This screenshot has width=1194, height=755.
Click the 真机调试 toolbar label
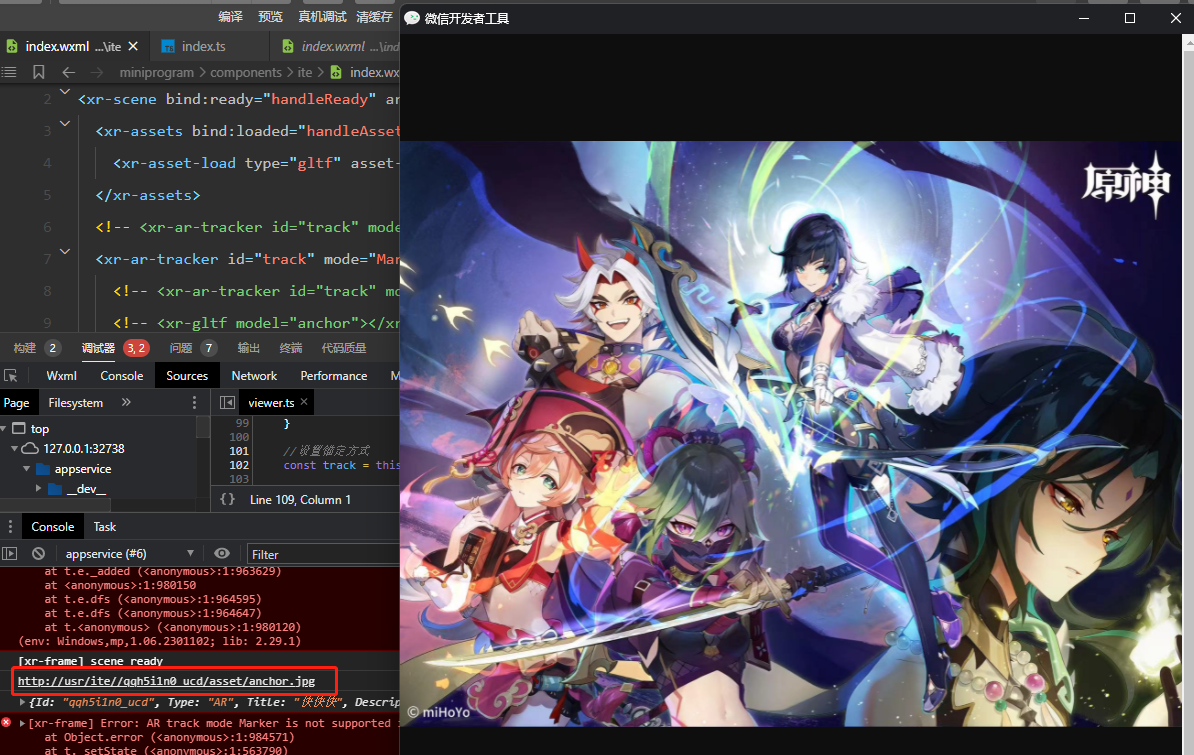322,17
